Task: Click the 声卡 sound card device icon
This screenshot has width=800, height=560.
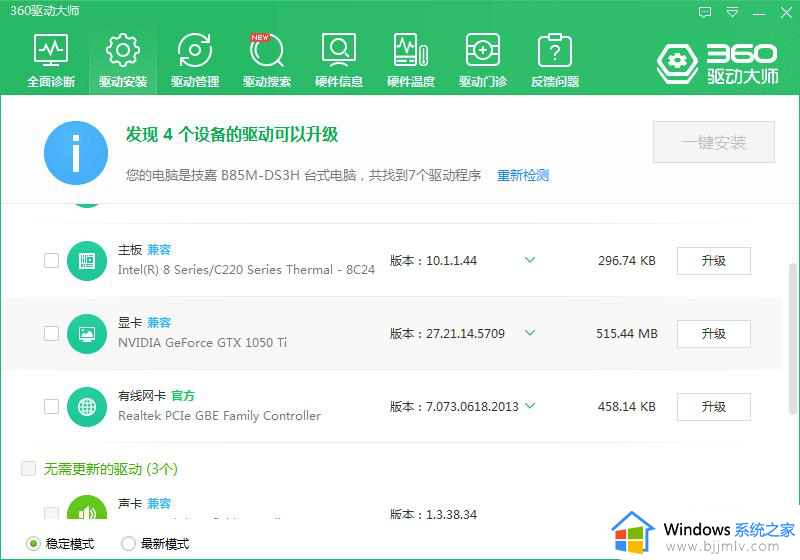Action: [x=87, y=507]
